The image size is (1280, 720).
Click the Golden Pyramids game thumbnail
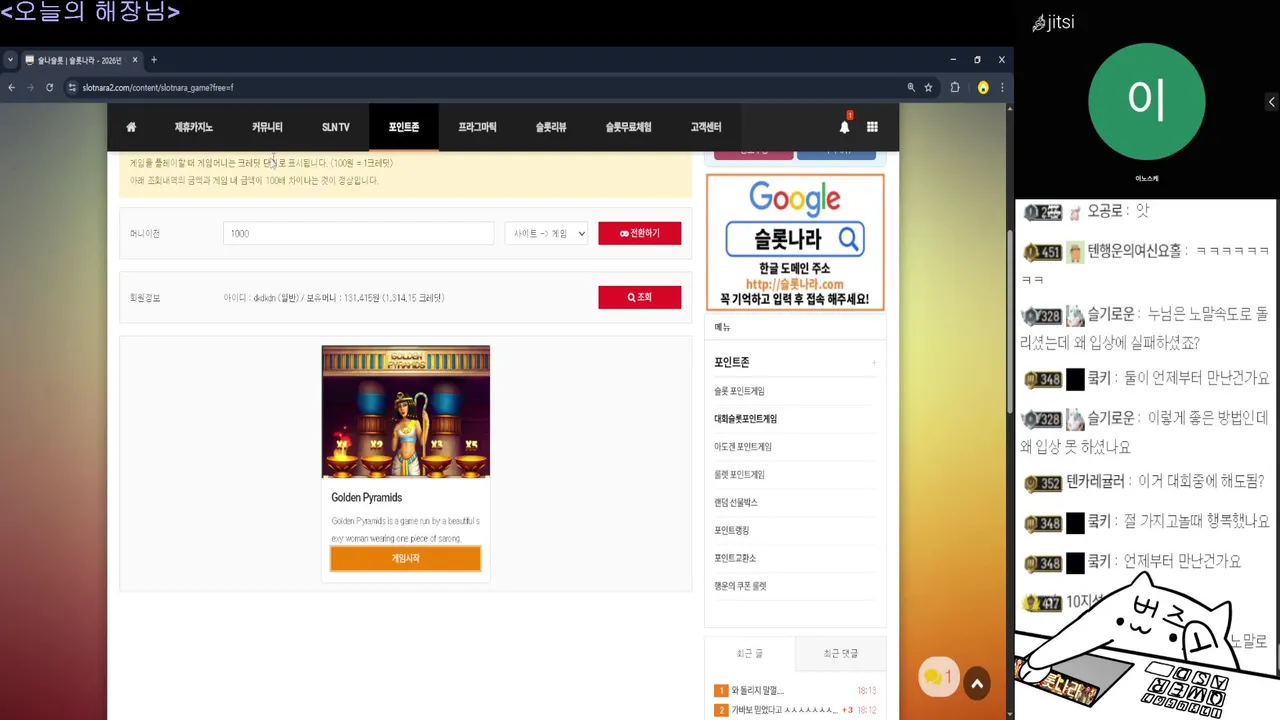pyautogui.click(x=406, y=412)
